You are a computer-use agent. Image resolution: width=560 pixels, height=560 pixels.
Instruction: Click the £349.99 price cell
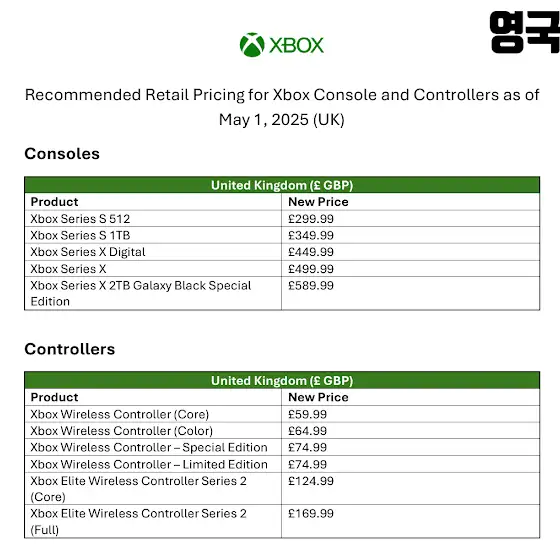pyautogui.click(x=410, y=235)
